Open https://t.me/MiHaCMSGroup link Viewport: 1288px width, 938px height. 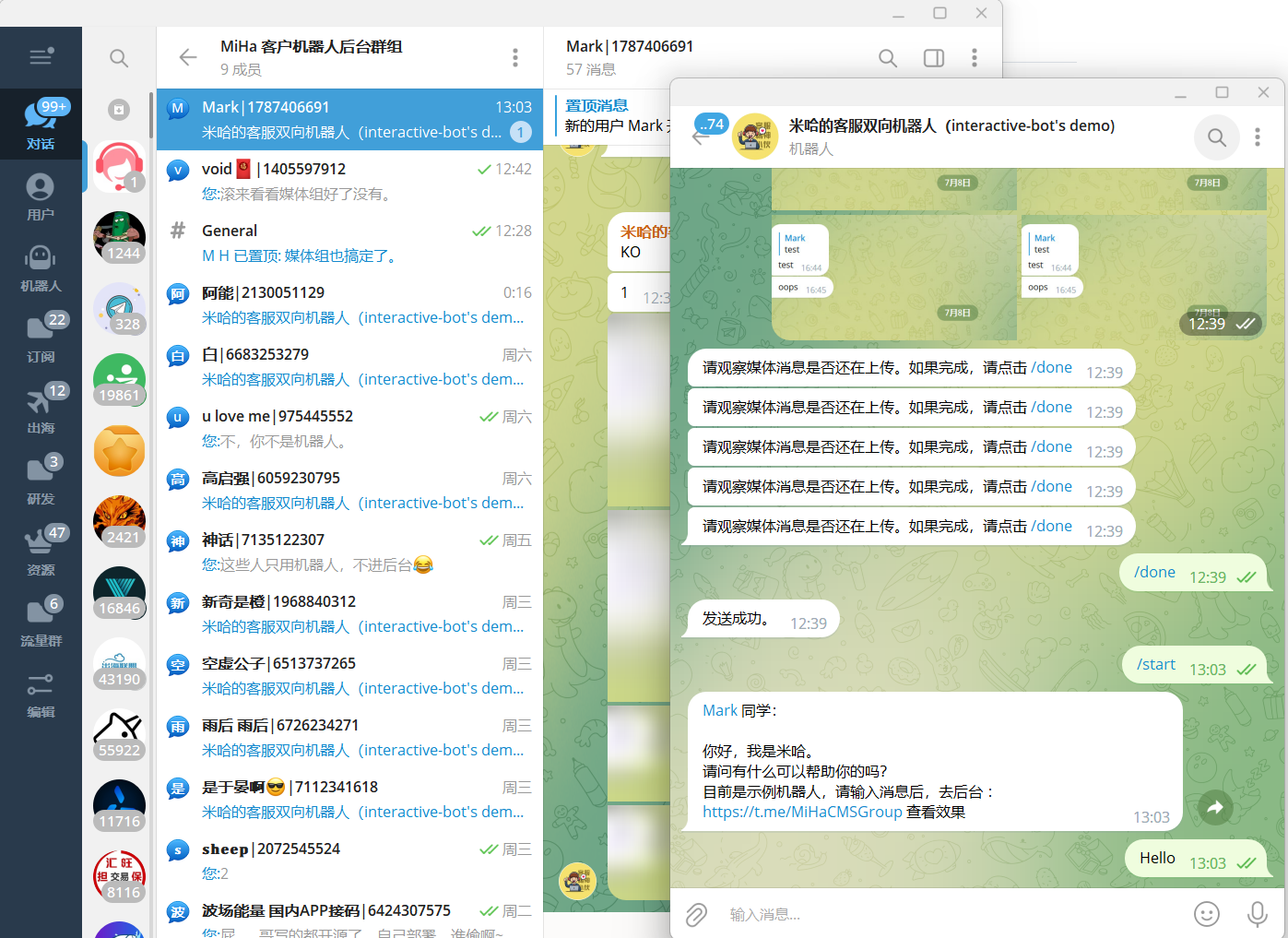coord(802,812)
